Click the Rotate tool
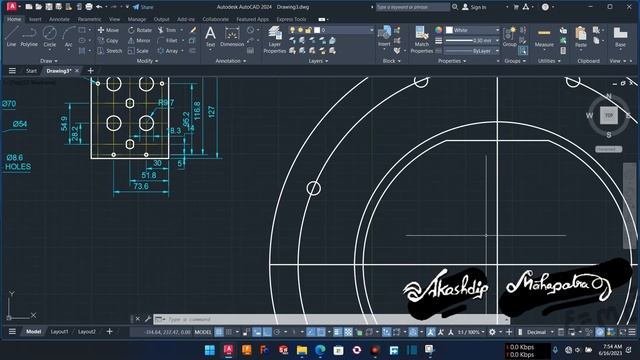Screen dimensions: 640x360 140,30
